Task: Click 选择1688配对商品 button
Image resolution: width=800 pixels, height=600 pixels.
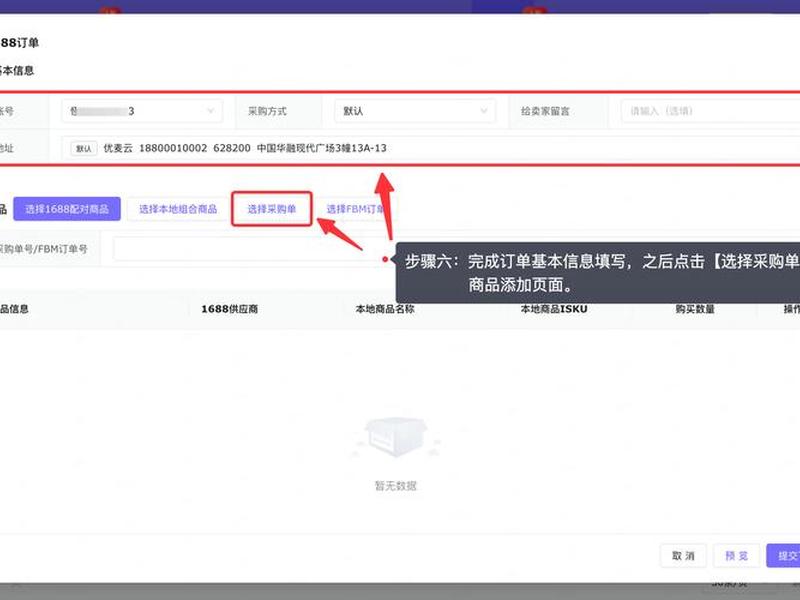Action: tap(67, 209)
